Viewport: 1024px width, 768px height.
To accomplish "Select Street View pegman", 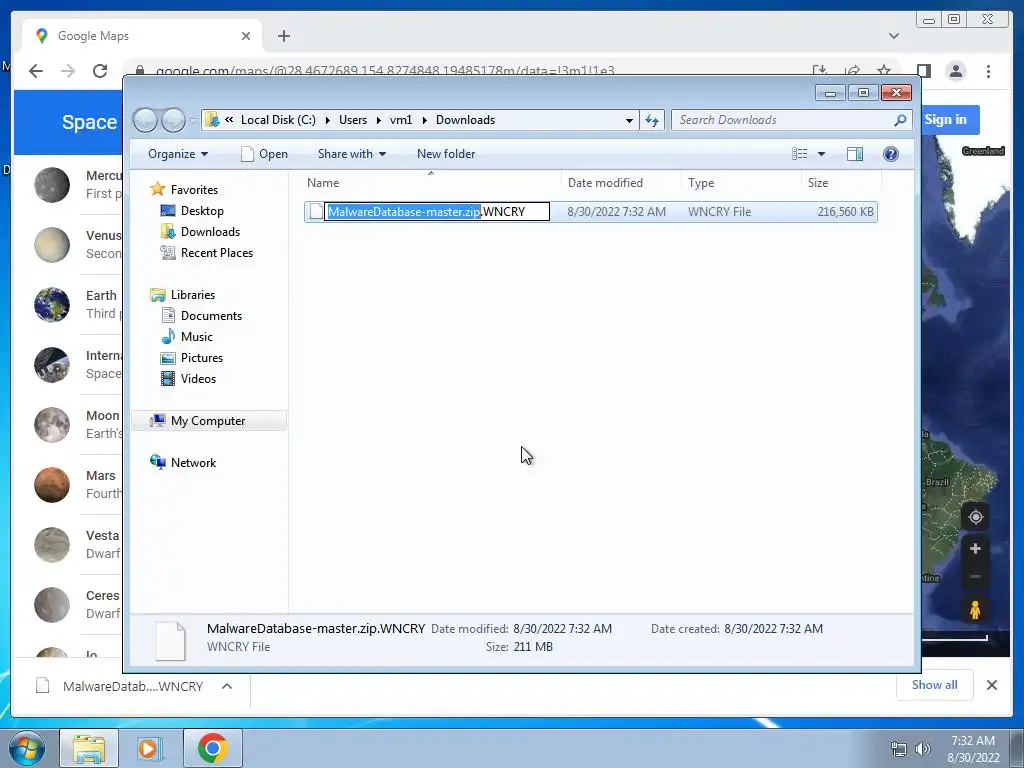I will tap(975, 609).
